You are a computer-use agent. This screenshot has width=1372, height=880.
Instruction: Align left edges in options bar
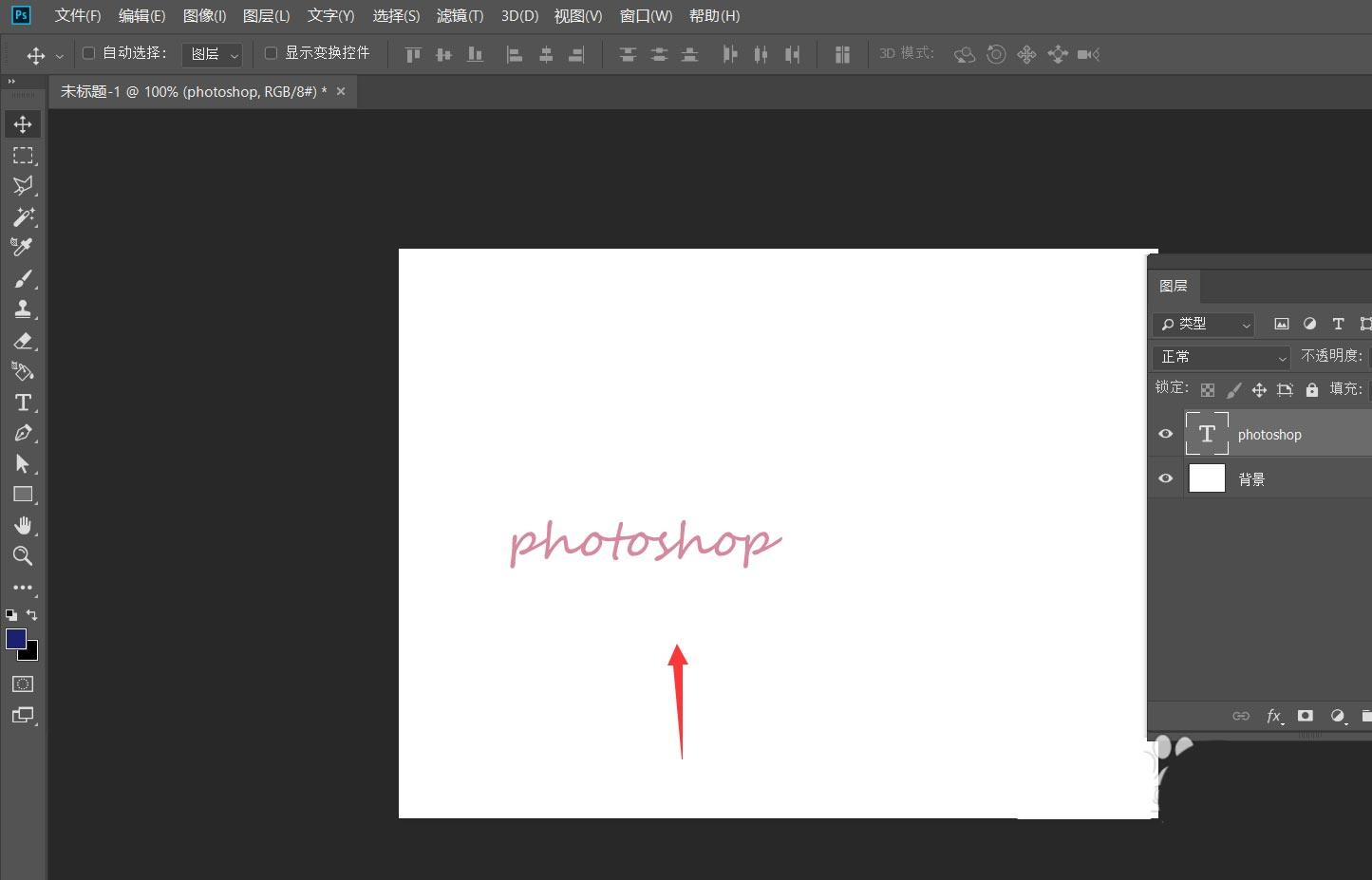pos(515,55)
